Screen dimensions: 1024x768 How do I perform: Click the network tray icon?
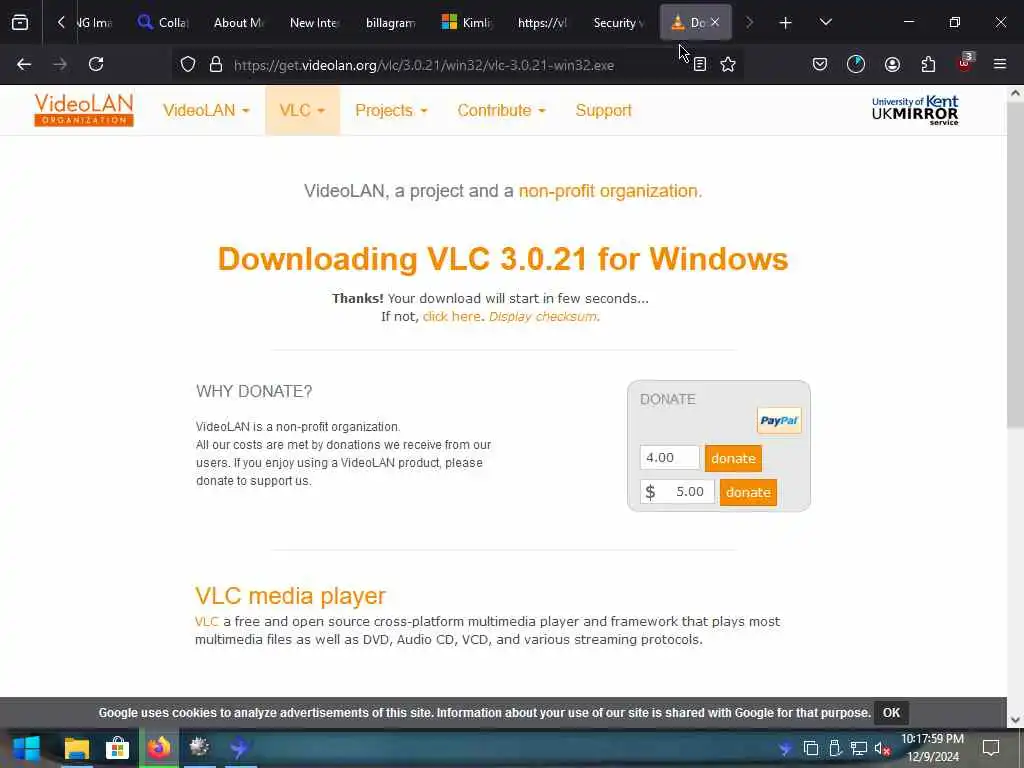tap(858, 748)
